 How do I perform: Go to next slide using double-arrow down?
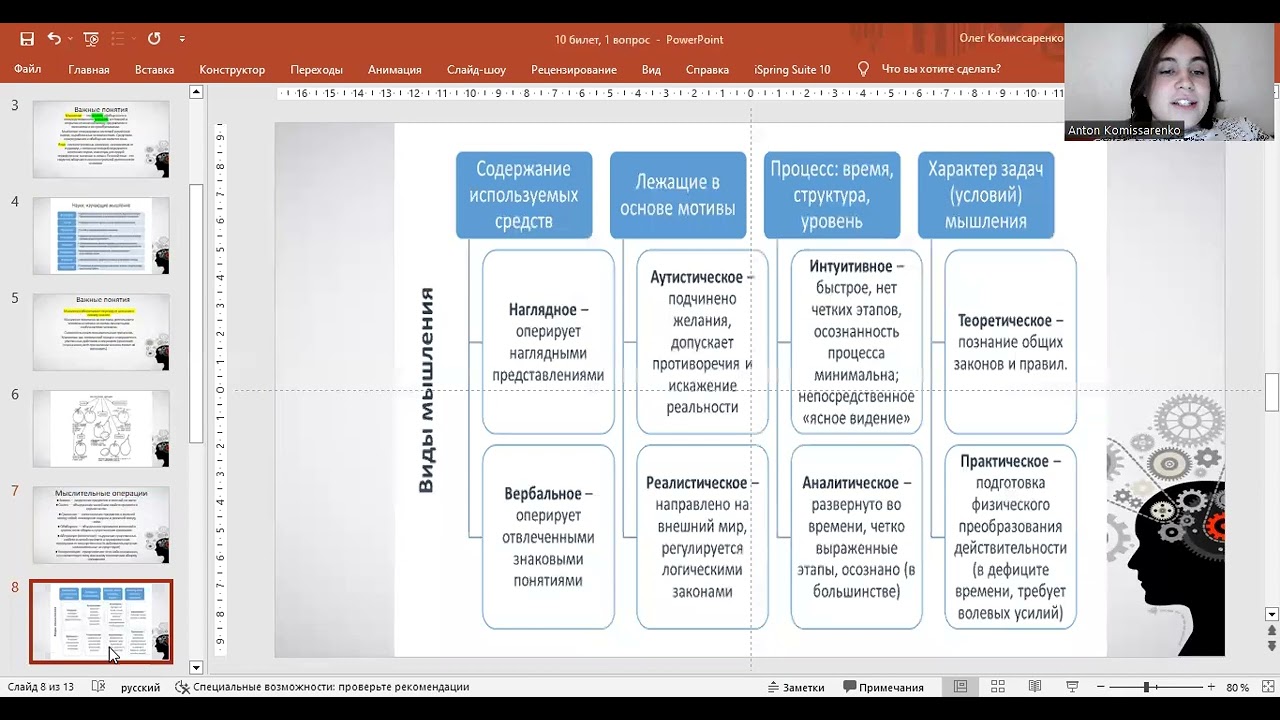1272,647
